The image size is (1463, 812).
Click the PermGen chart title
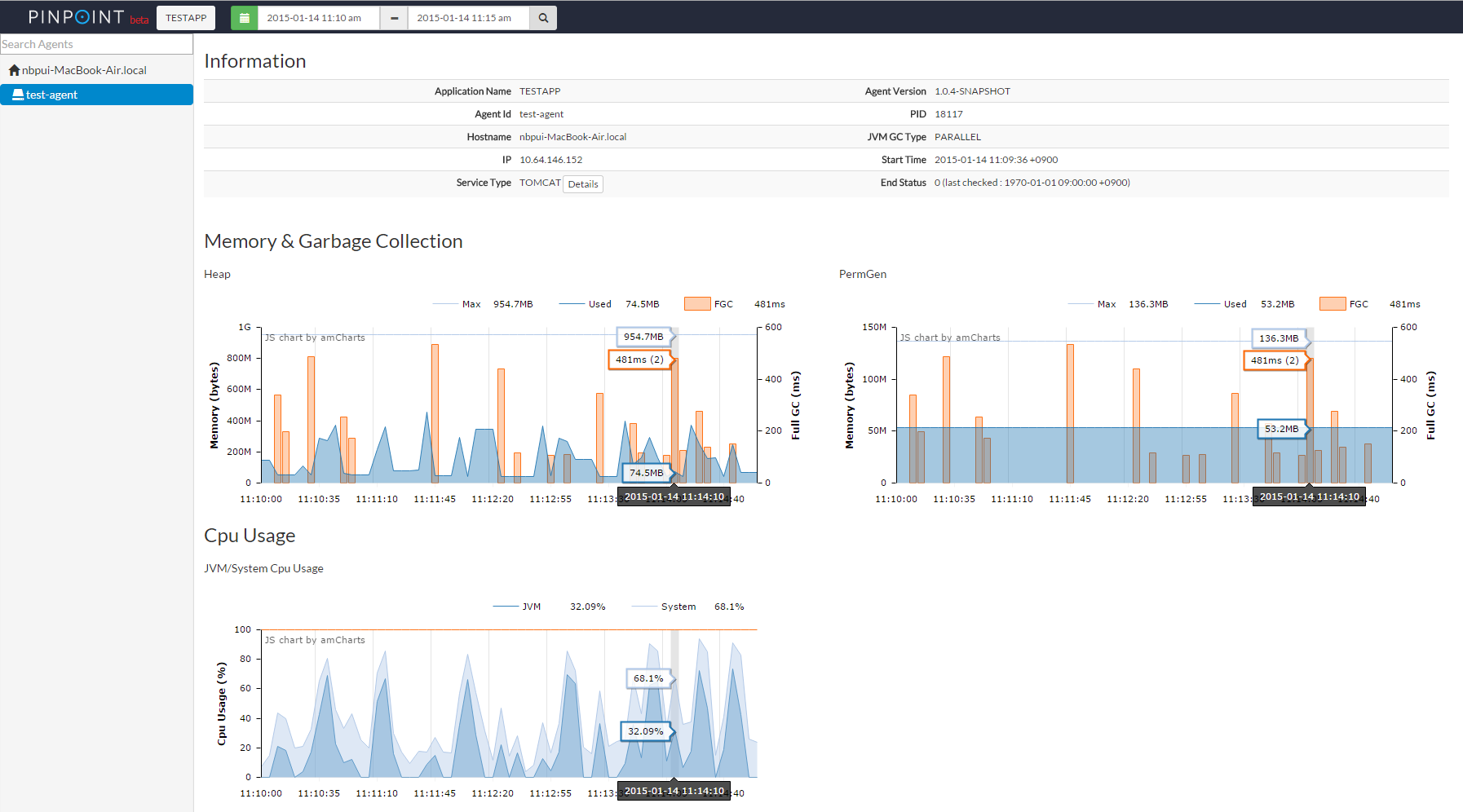point(863,274)
